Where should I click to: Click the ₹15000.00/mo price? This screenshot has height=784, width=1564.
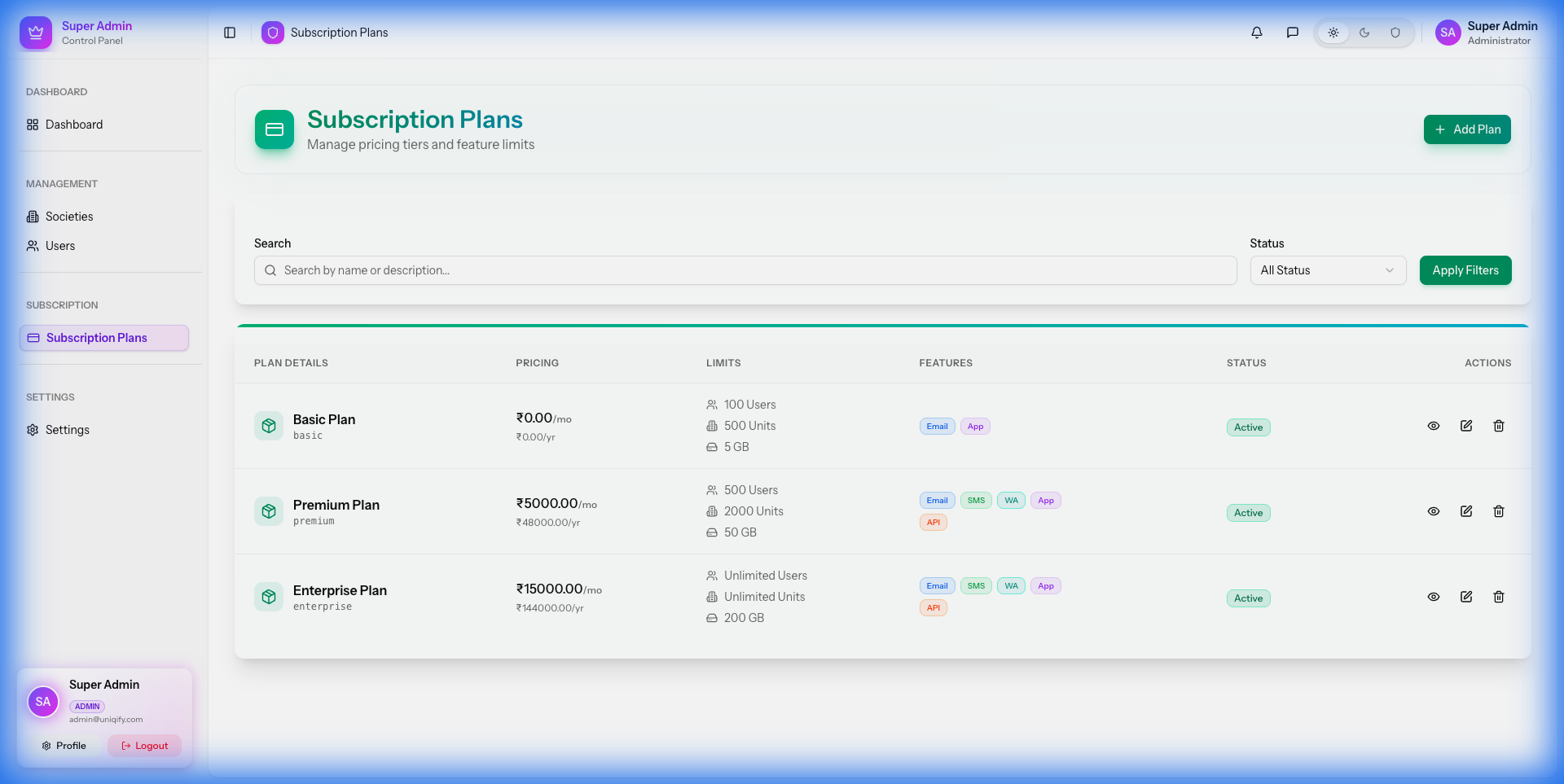[559, 589]
